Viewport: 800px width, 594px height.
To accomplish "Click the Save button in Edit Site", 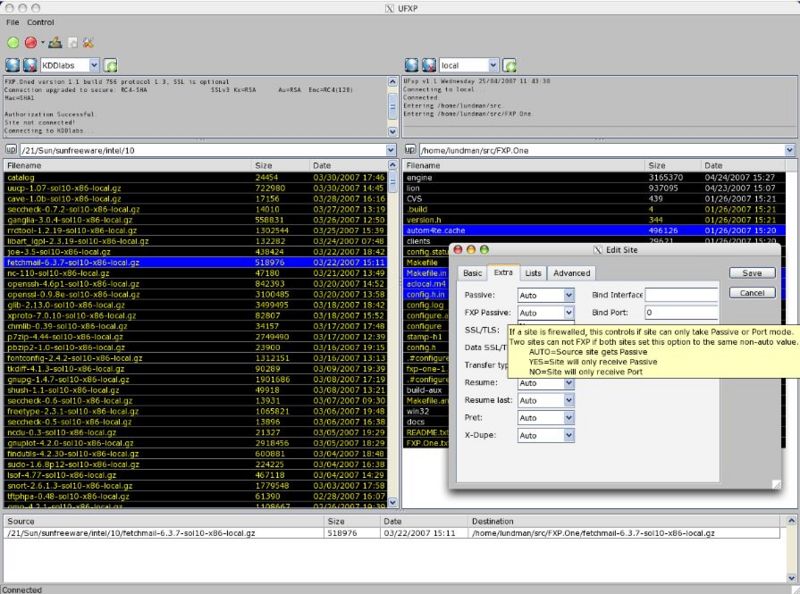I will pos(752,273).
